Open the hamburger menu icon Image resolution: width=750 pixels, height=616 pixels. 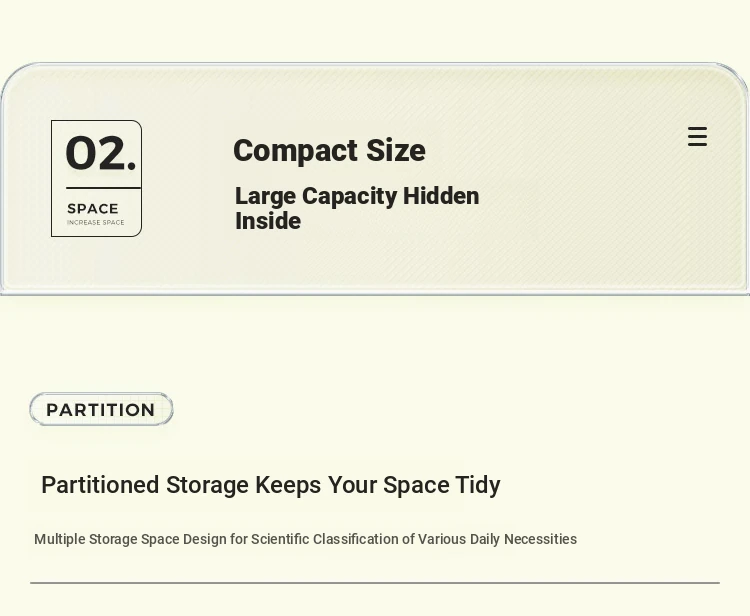(697, 137)
